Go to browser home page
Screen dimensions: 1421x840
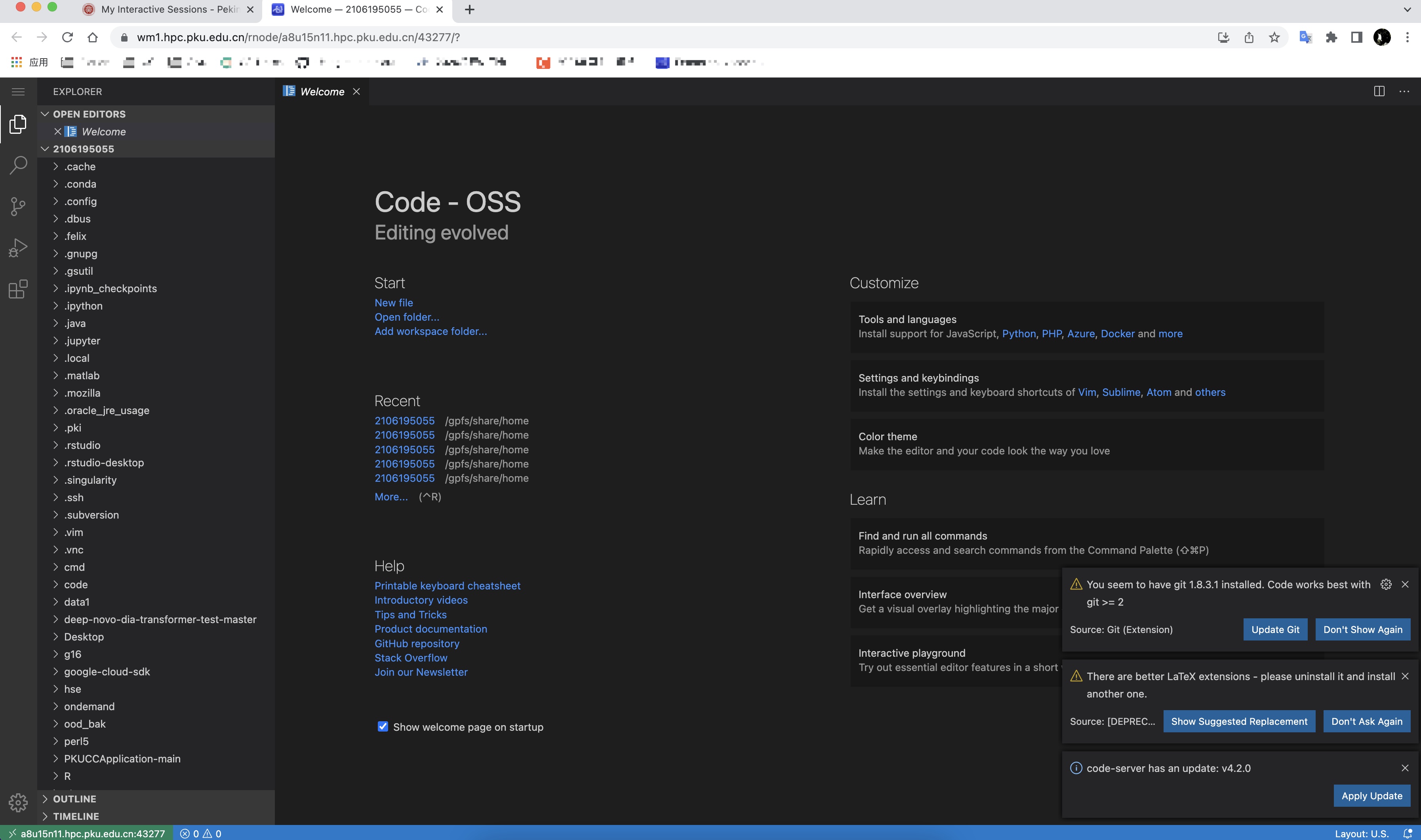(x=93, y=37)
